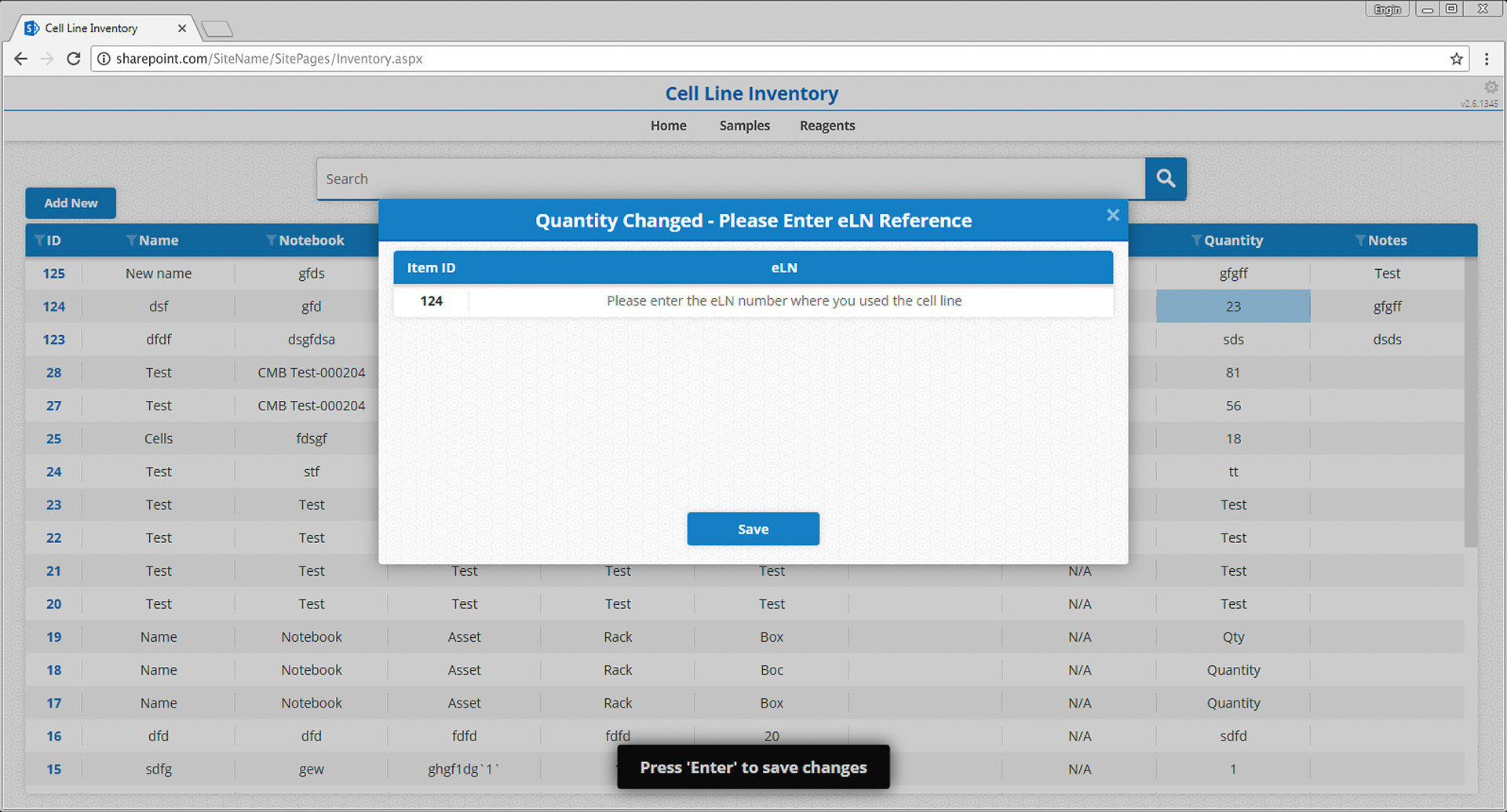This screenshot has width=1507, height=812.
Task: Click the 'Qty' cell in row 19
Action: [1233, 637]
